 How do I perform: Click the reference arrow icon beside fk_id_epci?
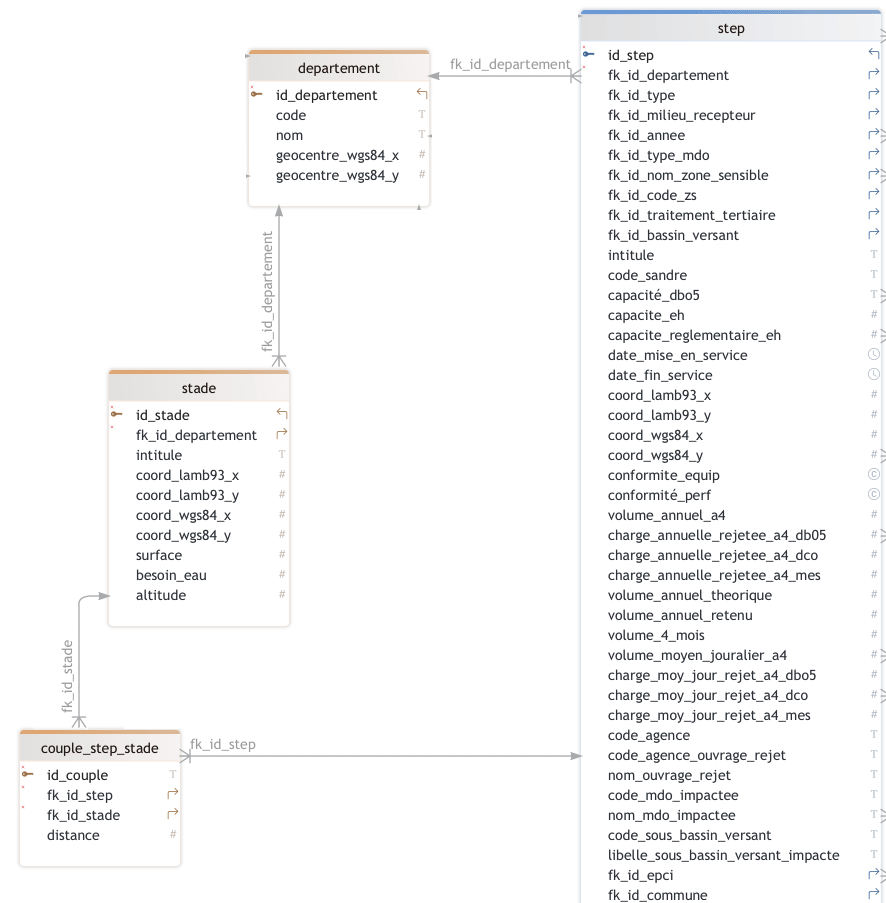point(873,875)
